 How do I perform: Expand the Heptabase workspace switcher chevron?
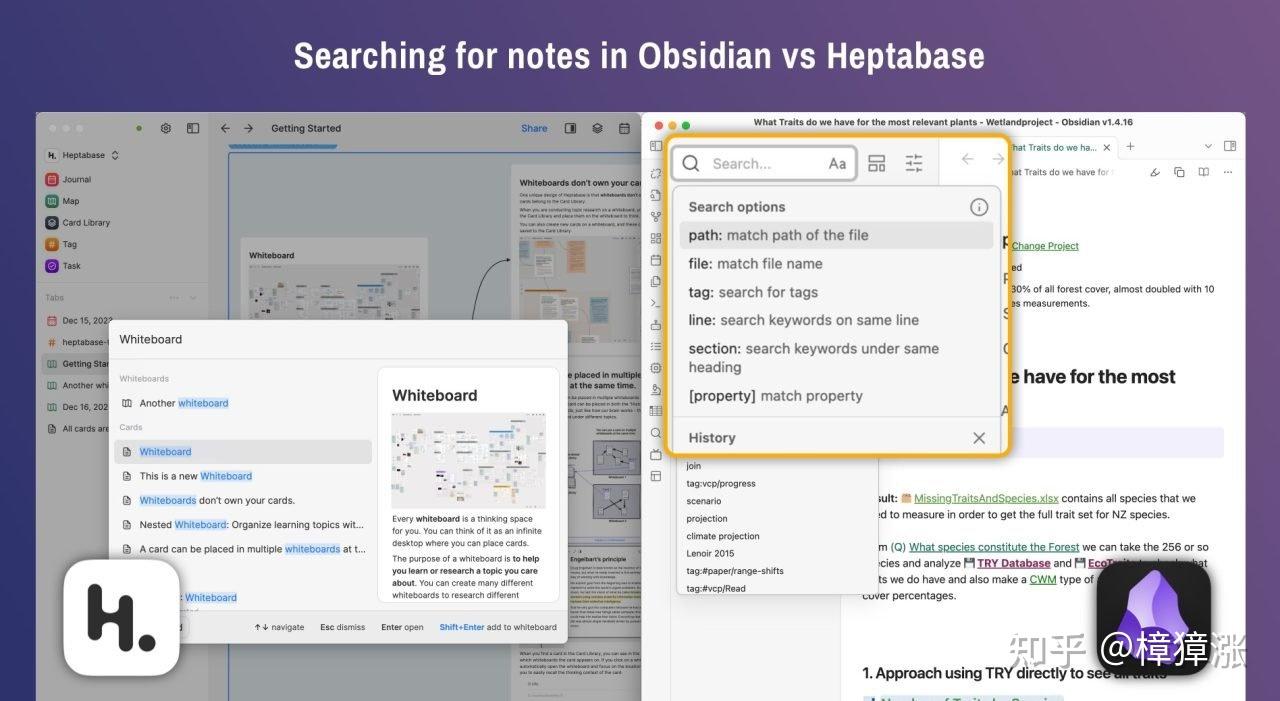(116, 156)
